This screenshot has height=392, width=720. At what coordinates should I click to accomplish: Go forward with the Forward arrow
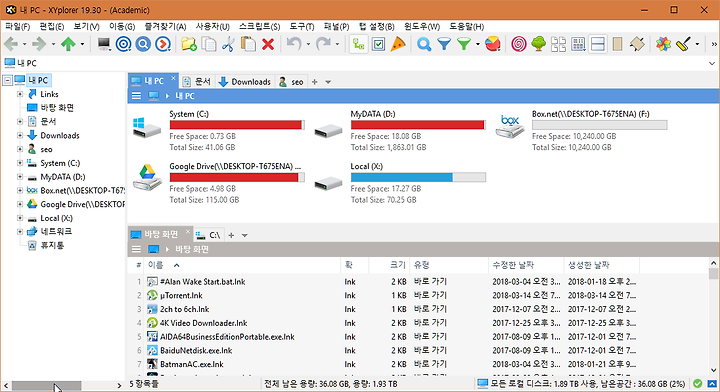pyautogui.click(x=39, y=44)
